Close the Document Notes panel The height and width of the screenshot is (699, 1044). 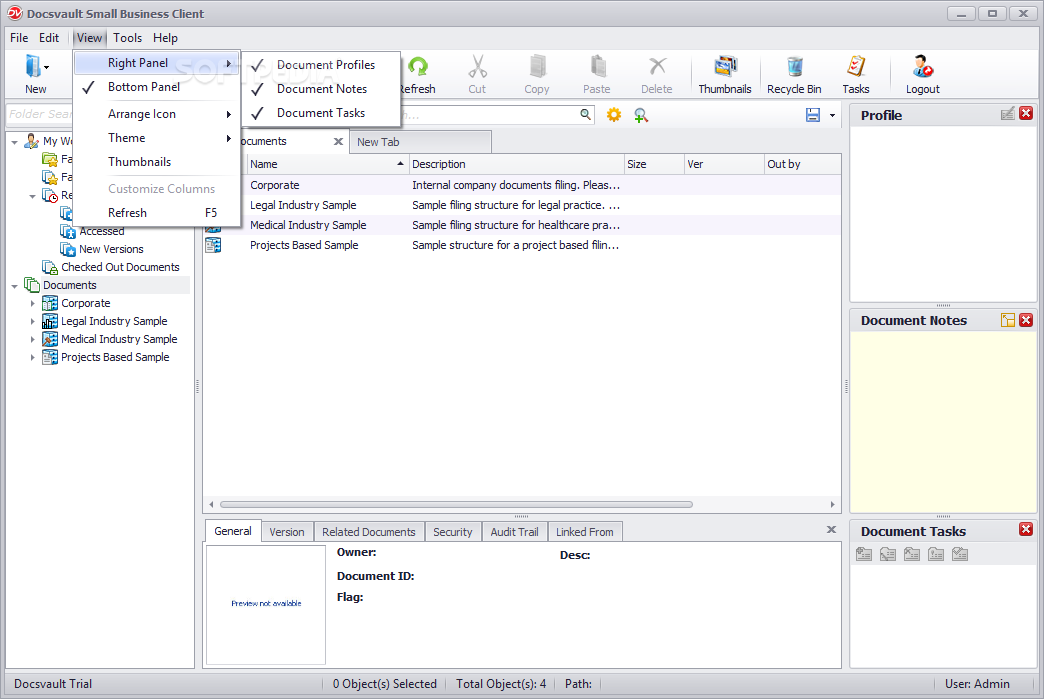1026,320
